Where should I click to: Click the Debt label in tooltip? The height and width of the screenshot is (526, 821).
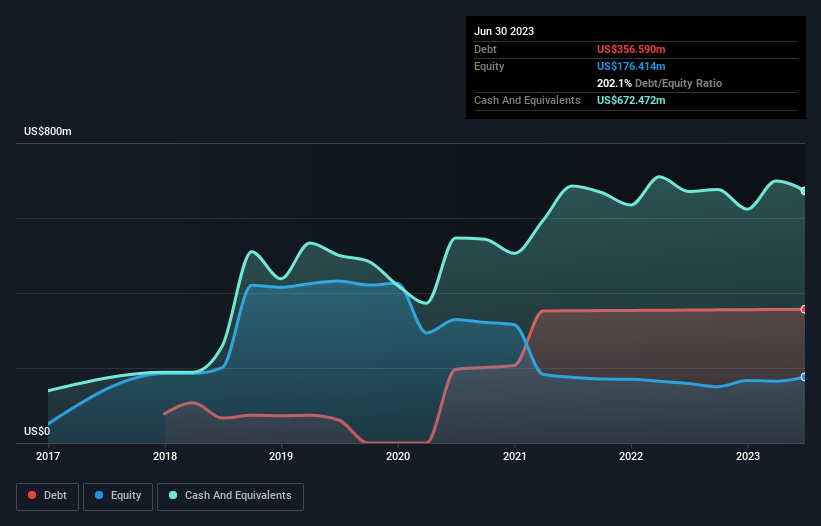click(x=485, y=49)
